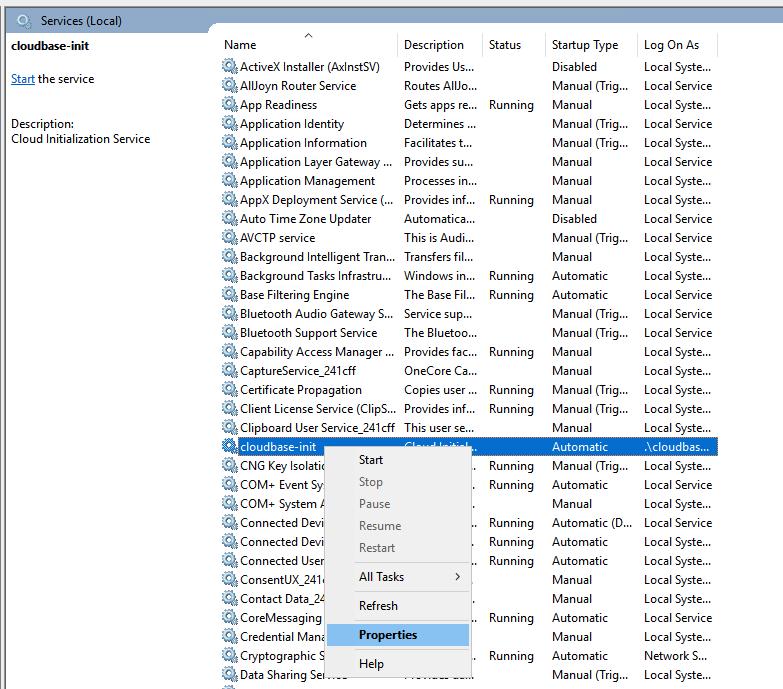Expand the All Tasks submenu
This screenshot has width=783, height=689.
(x=398, y=577)
